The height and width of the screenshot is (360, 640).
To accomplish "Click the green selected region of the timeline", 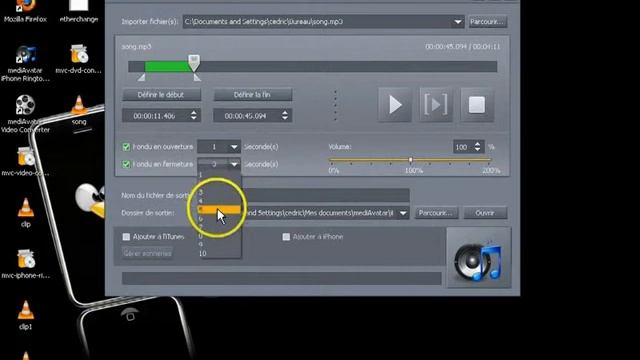I will 169,67.
